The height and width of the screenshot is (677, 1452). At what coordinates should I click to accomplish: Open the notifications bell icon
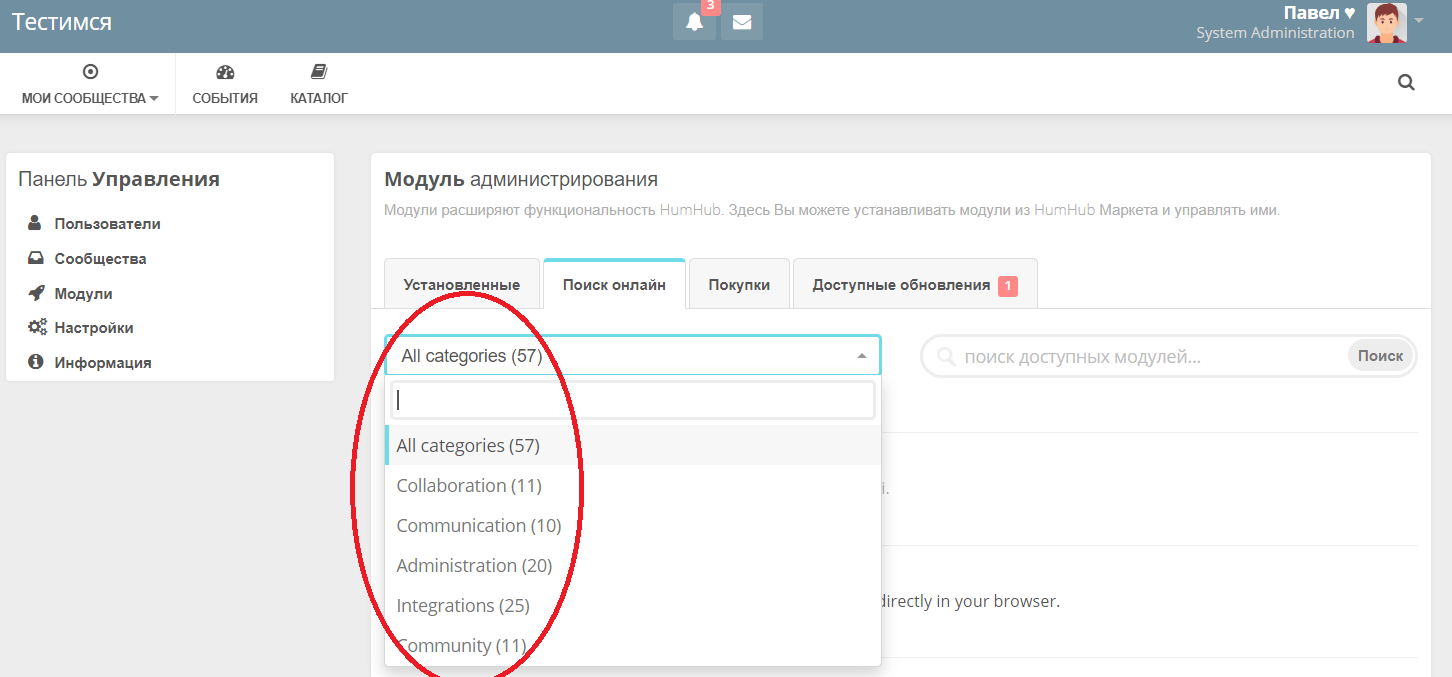coord(694,22)
